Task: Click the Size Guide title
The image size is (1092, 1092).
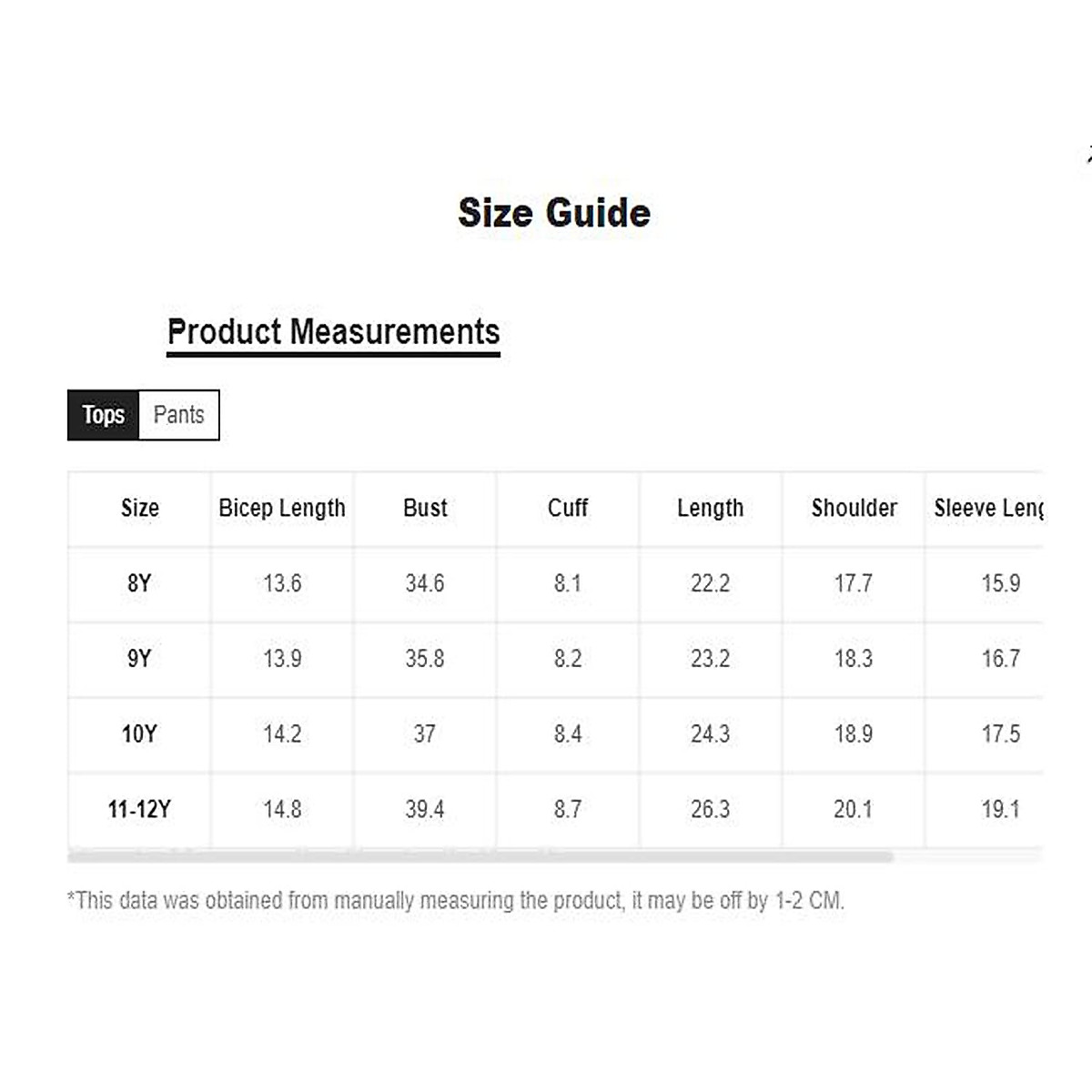Action: pyautogui.click(x=554, y=213)
